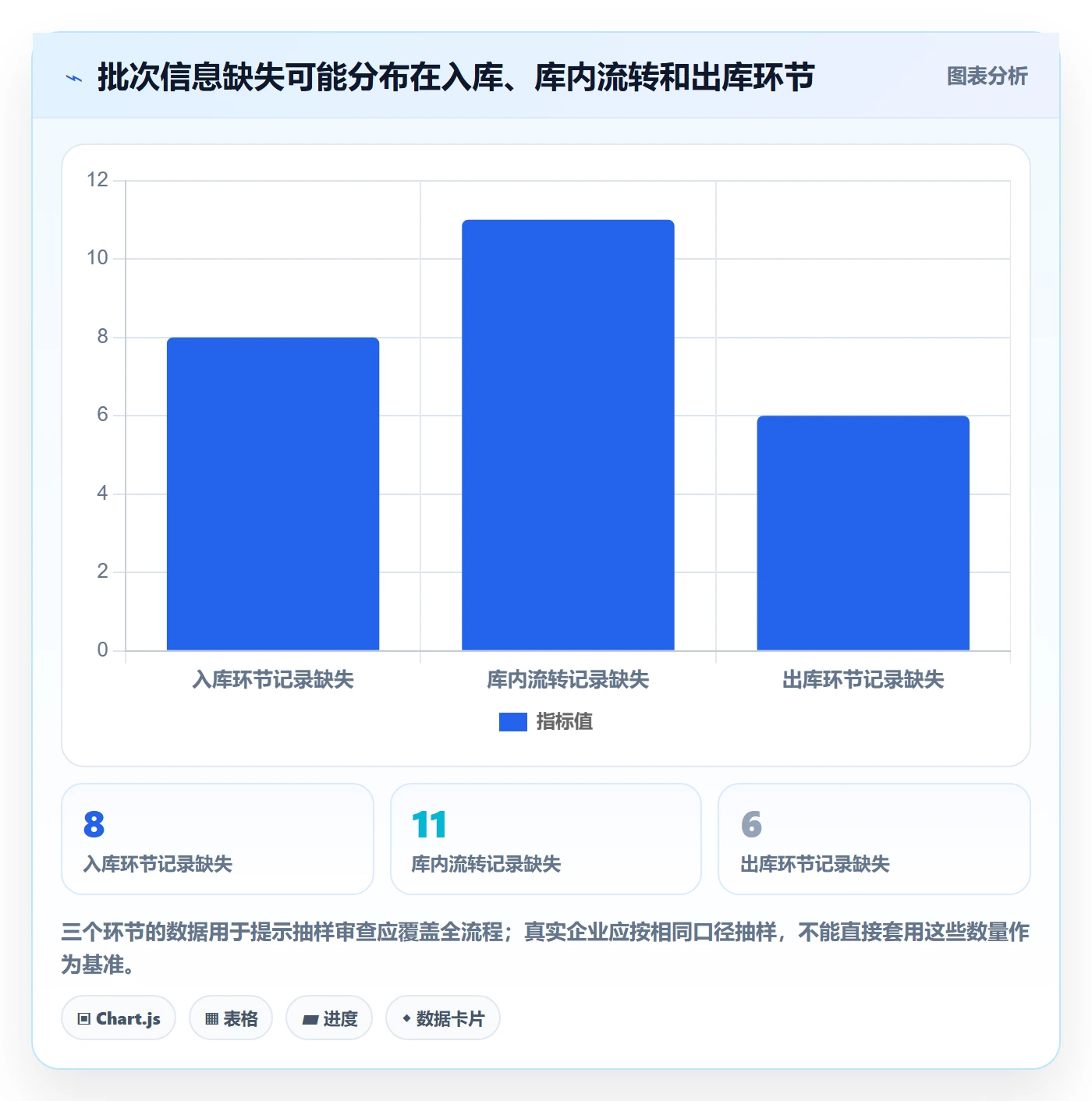This screenshot has height=1101, width=1092.
Task: Click the bar for 库内流转记录缺失
Action: tap(568, 435)
